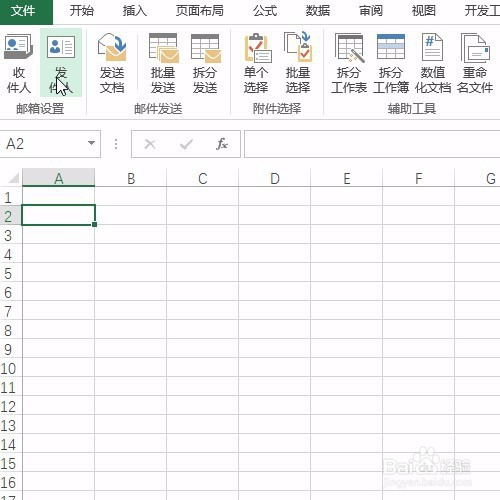Select column C header
The width and height of the screenshot is (500, 500).
pyautogui.click(x=203, y=178)
